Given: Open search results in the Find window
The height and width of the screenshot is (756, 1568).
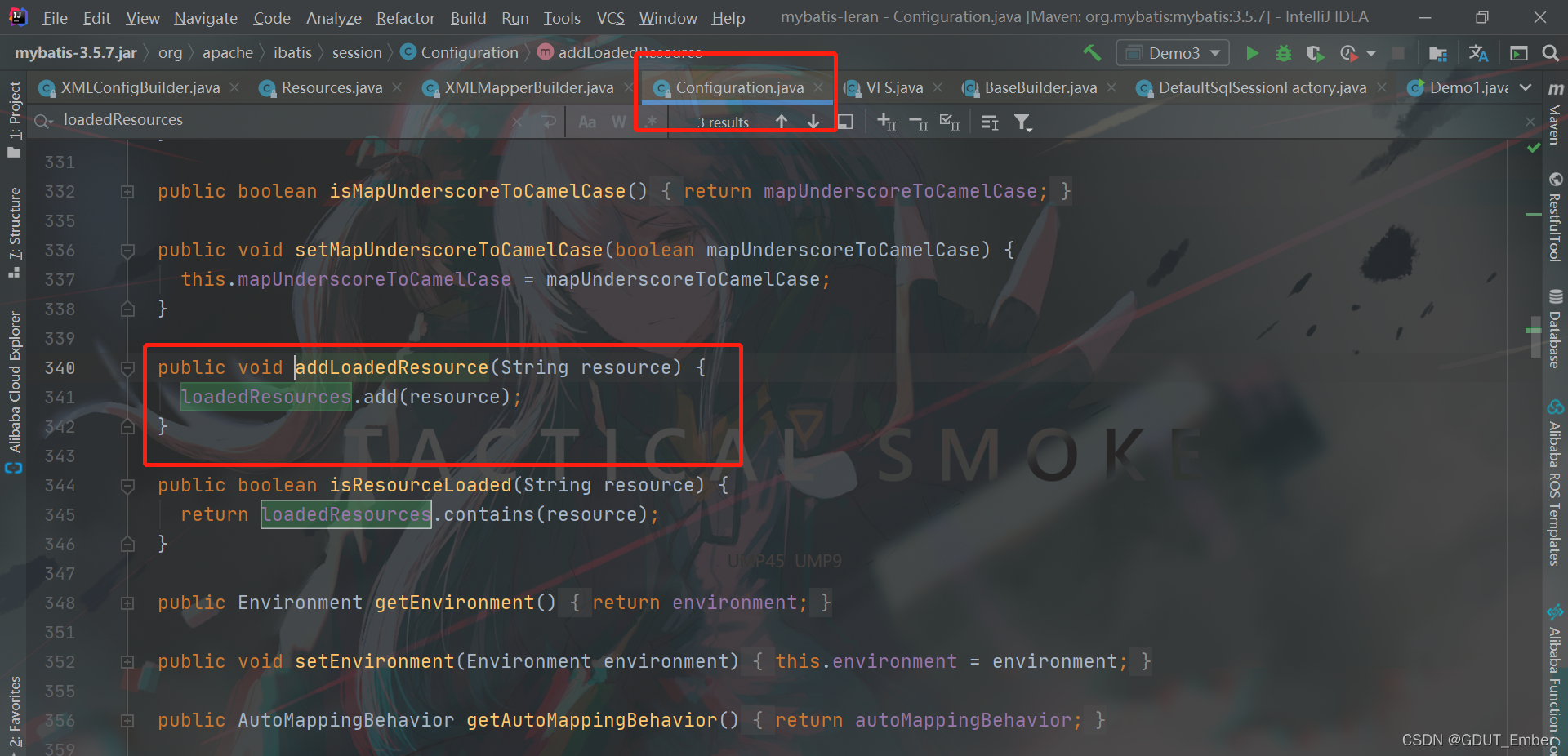Looking at the screenshot, I should (x=845, y=122).
